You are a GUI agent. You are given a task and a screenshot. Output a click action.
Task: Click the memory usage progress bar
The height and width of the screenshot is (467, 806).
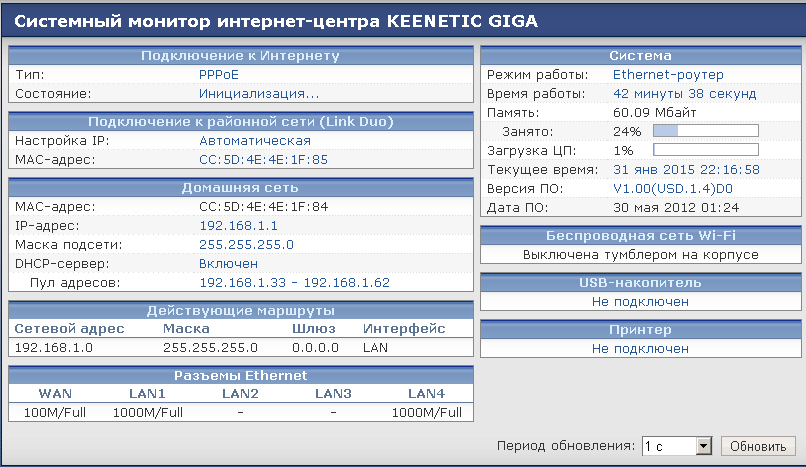pos(706,131)
